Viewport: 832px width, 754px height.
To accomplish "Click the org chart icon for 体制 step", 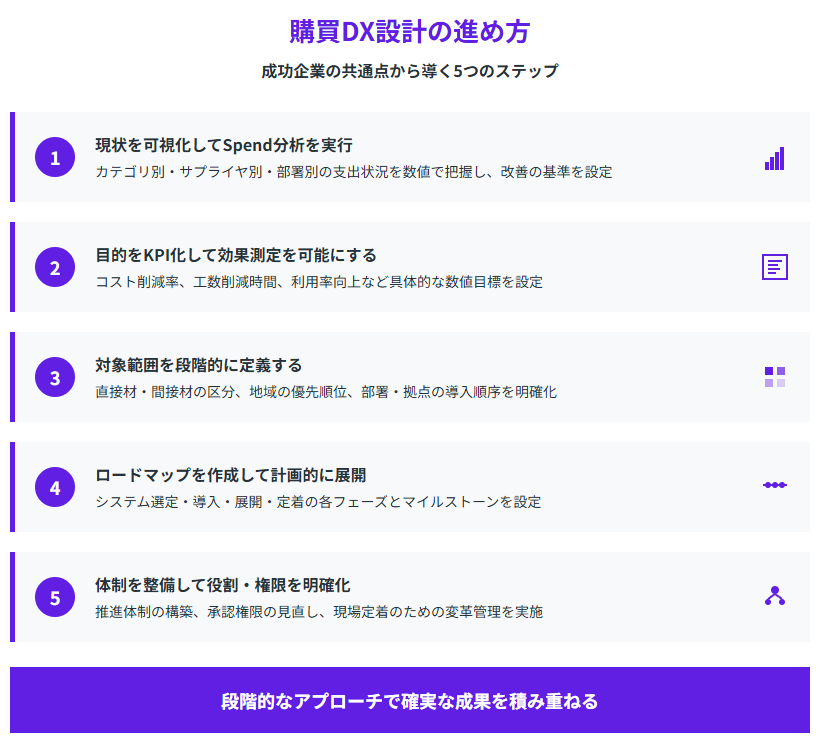I will click(x=775, y=596).
